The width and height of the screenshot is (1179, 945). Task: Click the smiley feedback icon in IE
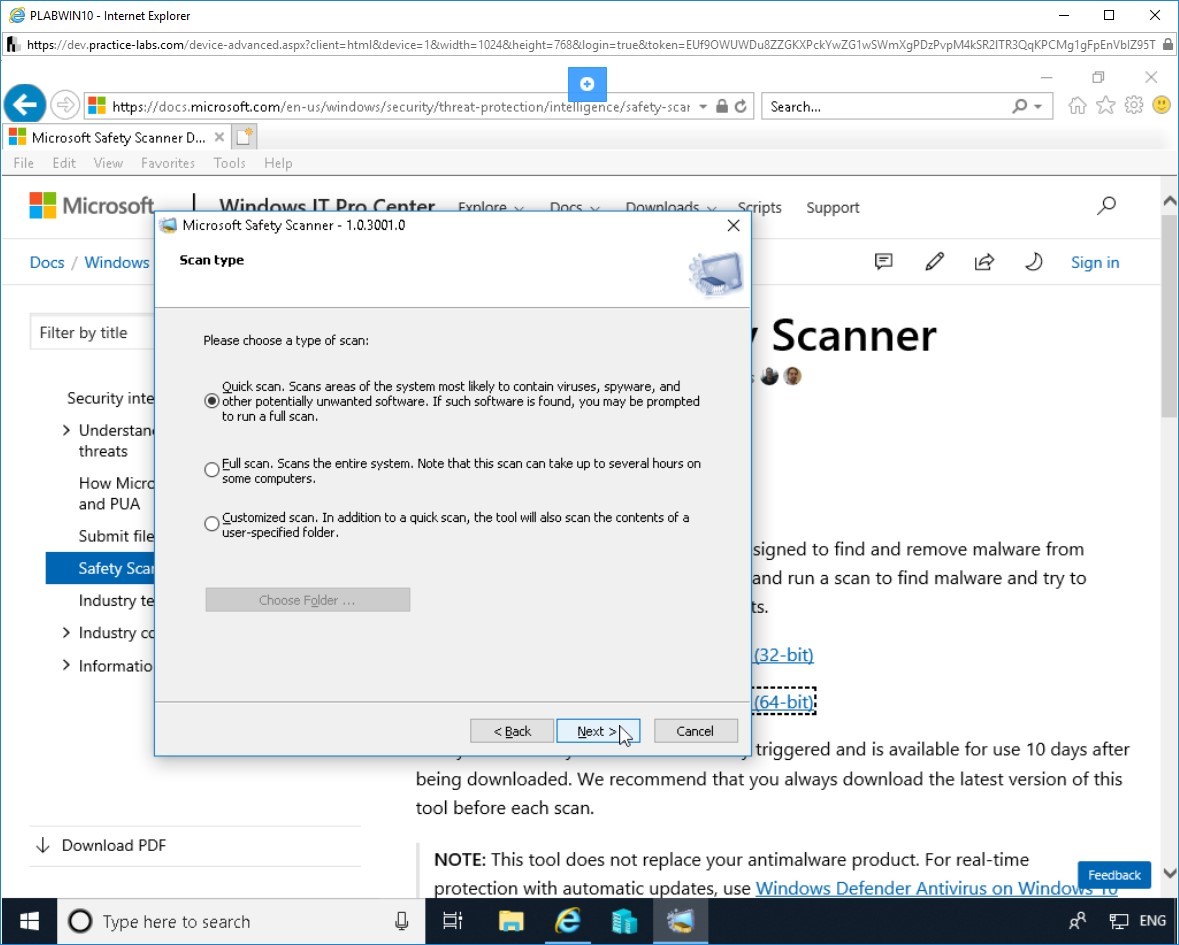pos(1161,106)
